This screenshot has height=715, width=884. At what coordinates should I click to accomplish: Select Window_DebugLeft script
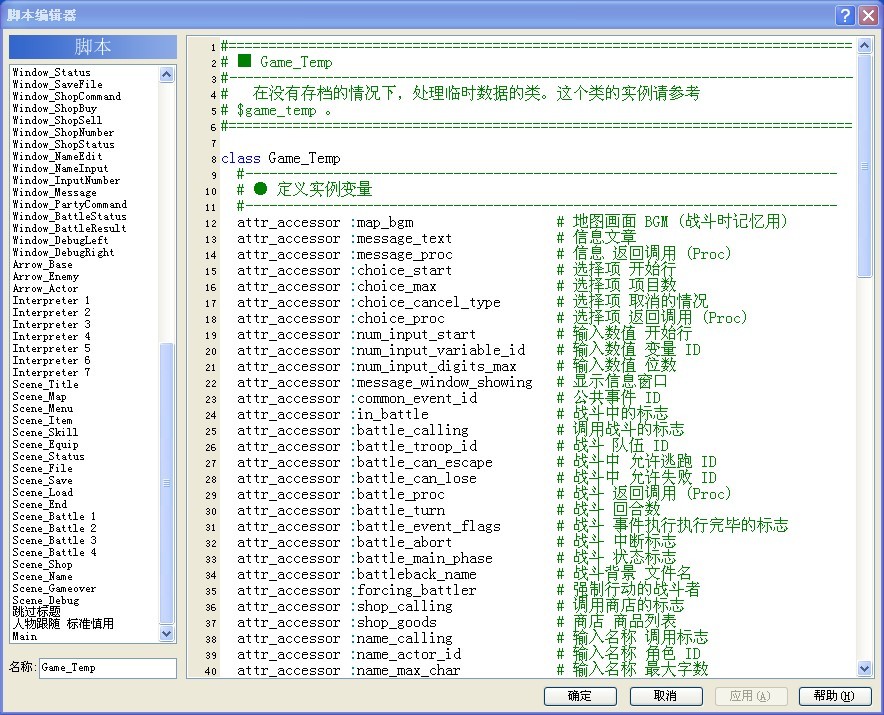point(60,240)
